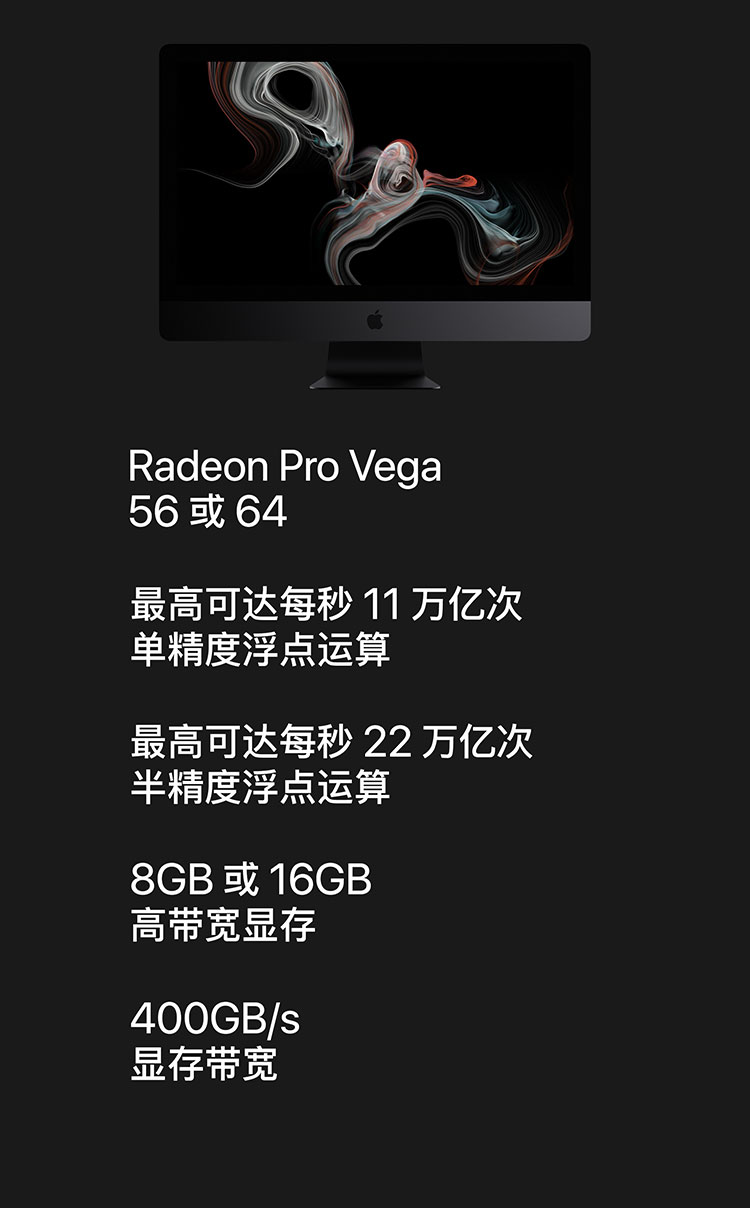750x1208 pixels.
Task: Click the number 64 in the heading
Action: [262, 512]
